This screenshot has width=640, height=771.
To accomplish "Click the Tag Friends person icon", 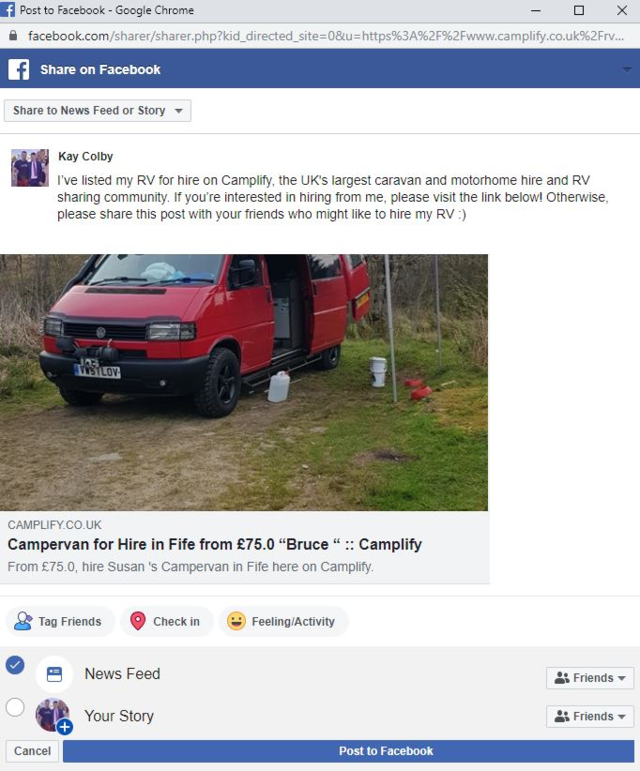I will pyautogui.click(x=23, y=621).
